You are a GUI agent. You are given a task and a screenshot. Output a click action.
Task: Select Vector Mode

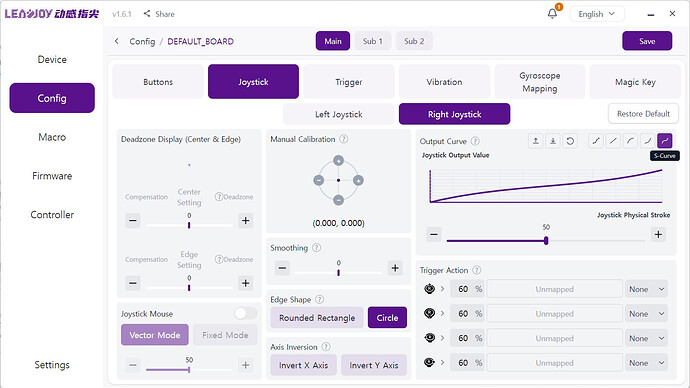155,335
